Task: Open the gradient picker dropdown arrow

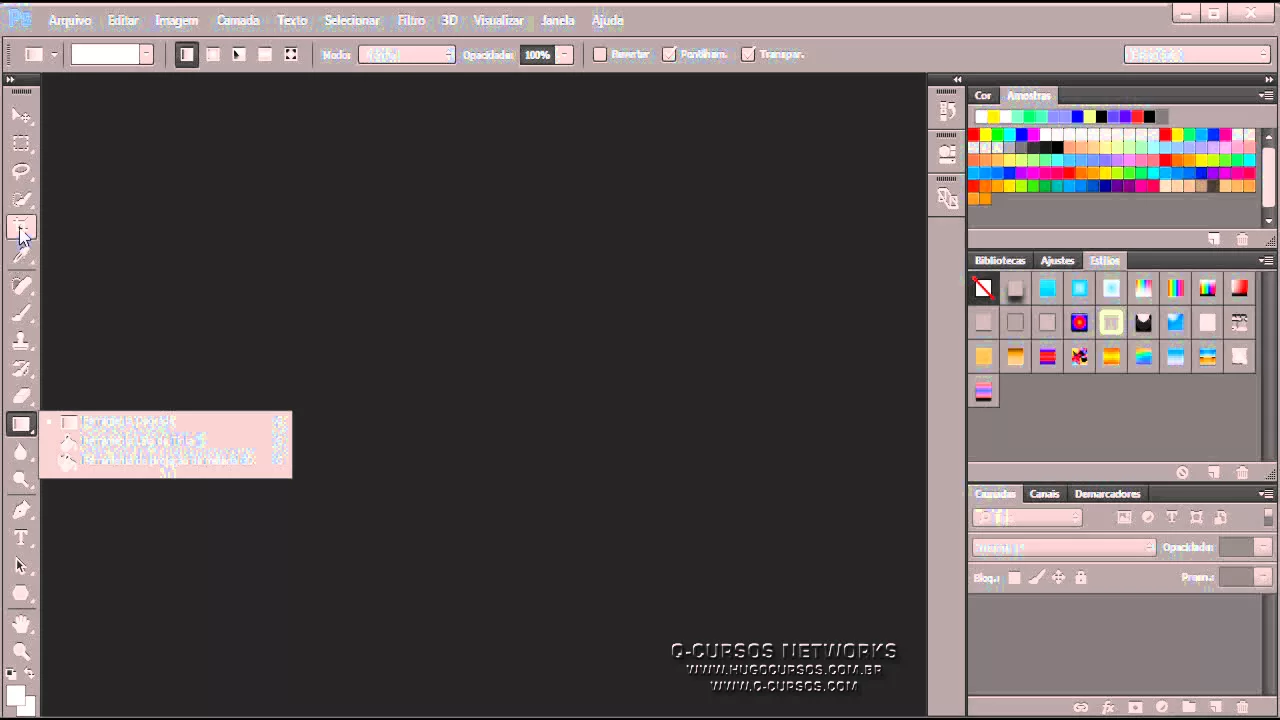Action: coord(146,54)
